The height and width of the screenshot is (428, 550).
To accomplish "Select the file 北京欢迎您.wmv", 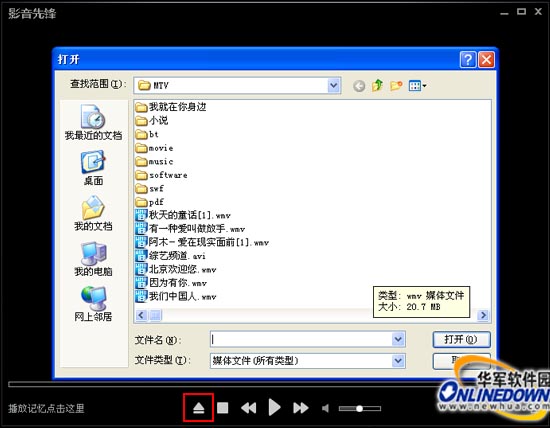I will 176,269.
